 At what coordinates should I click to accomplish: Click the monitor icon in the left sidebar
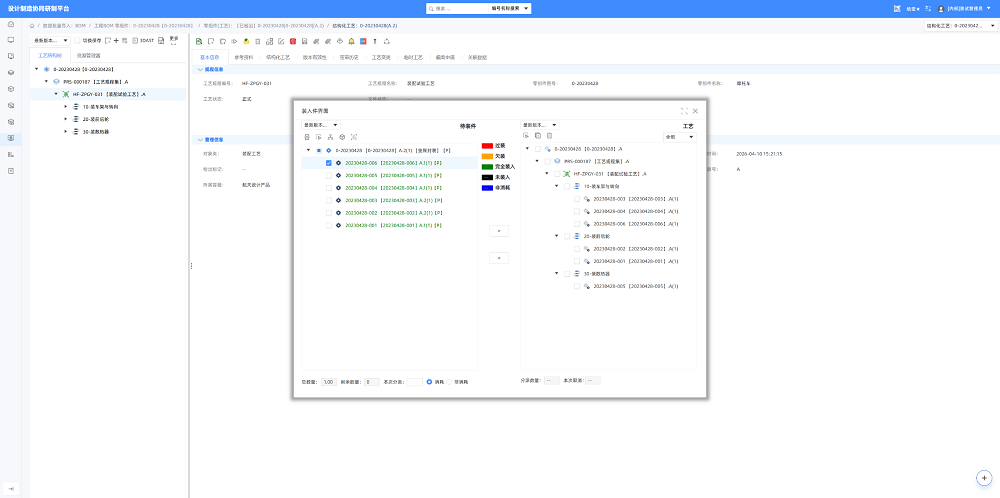pyautogui.click(x=10, y=40)
